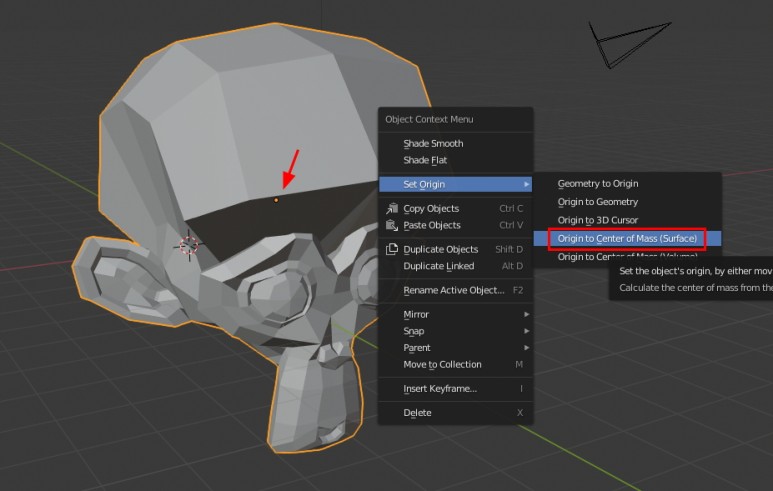Click the camera object in viewport

[x=629, y=44]
